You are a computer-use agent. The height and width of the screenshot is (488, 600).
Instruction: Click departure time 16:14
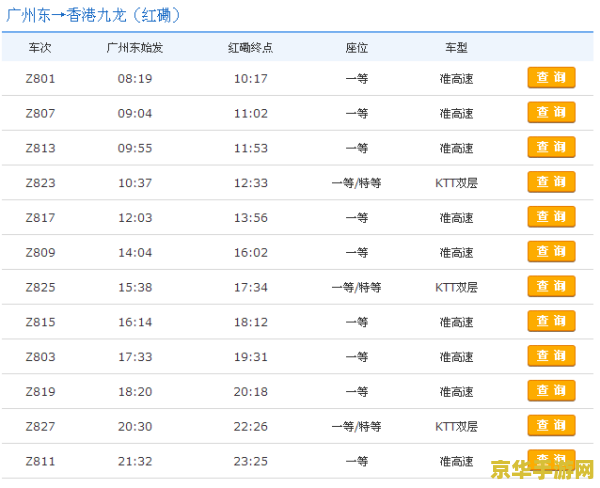click(135, 323)
